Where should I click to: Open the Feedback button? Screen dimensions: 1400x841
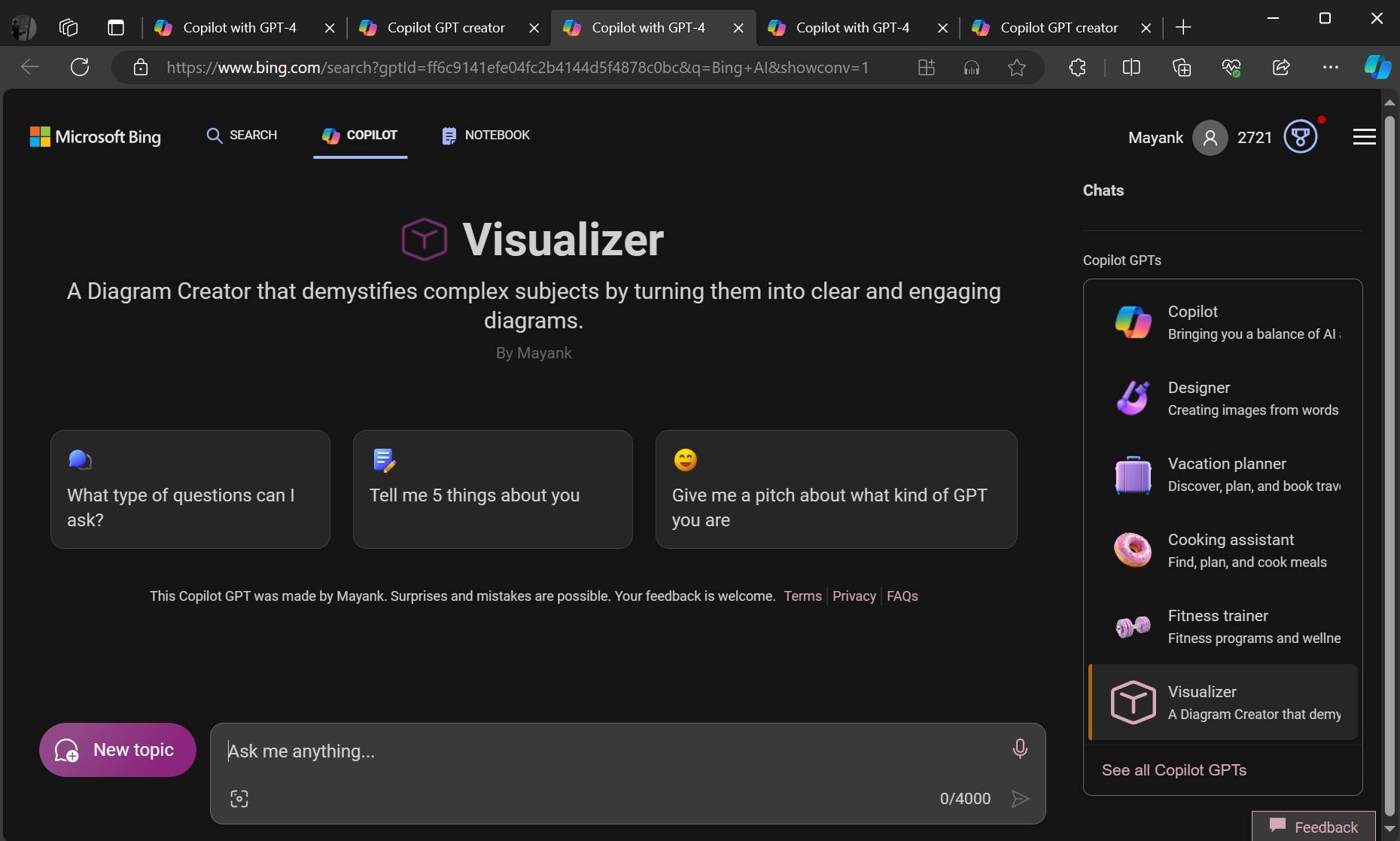tap(1313, 827)
